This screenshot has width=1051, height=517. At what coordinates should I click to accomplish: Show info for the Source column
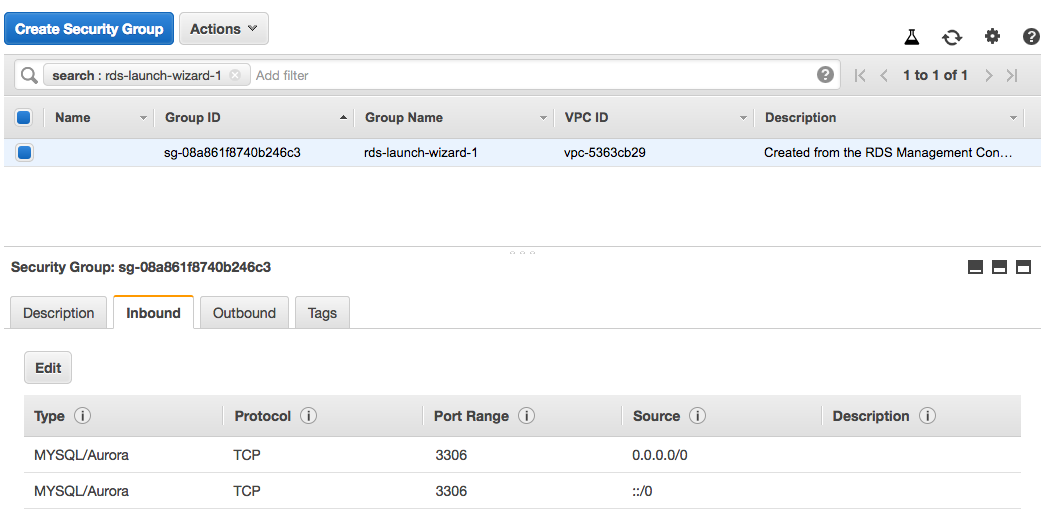(697, 416)
